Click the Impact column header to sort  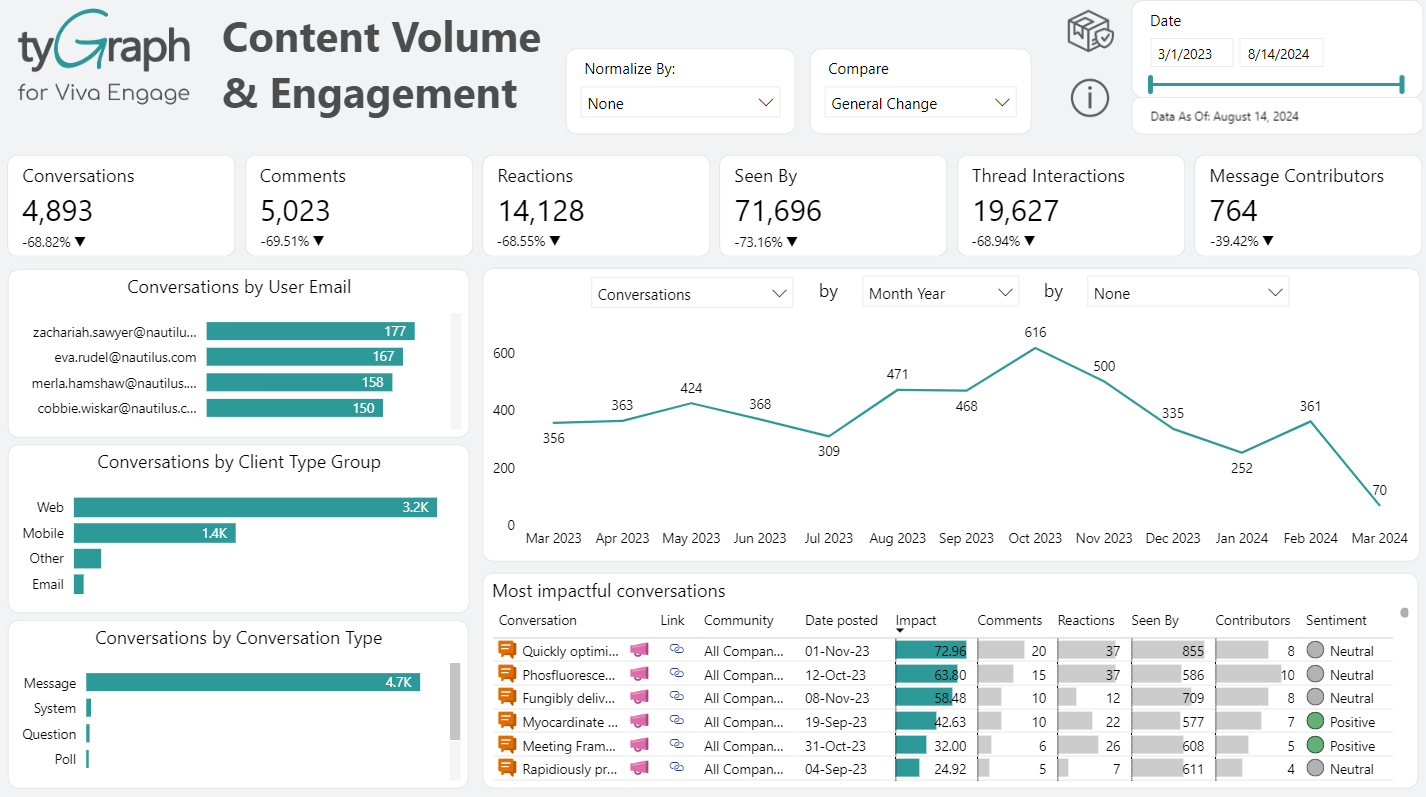click(916, 620)
